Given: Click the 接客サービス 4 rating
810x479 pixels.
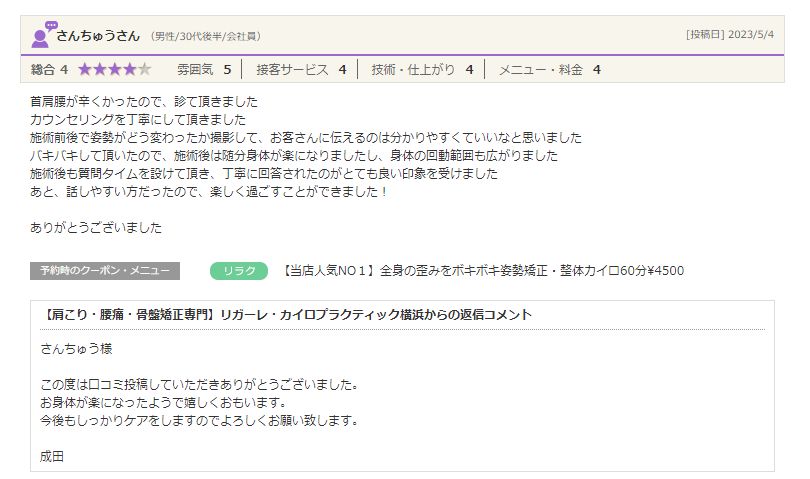Looking at the screenshot, I should [301, 70].
